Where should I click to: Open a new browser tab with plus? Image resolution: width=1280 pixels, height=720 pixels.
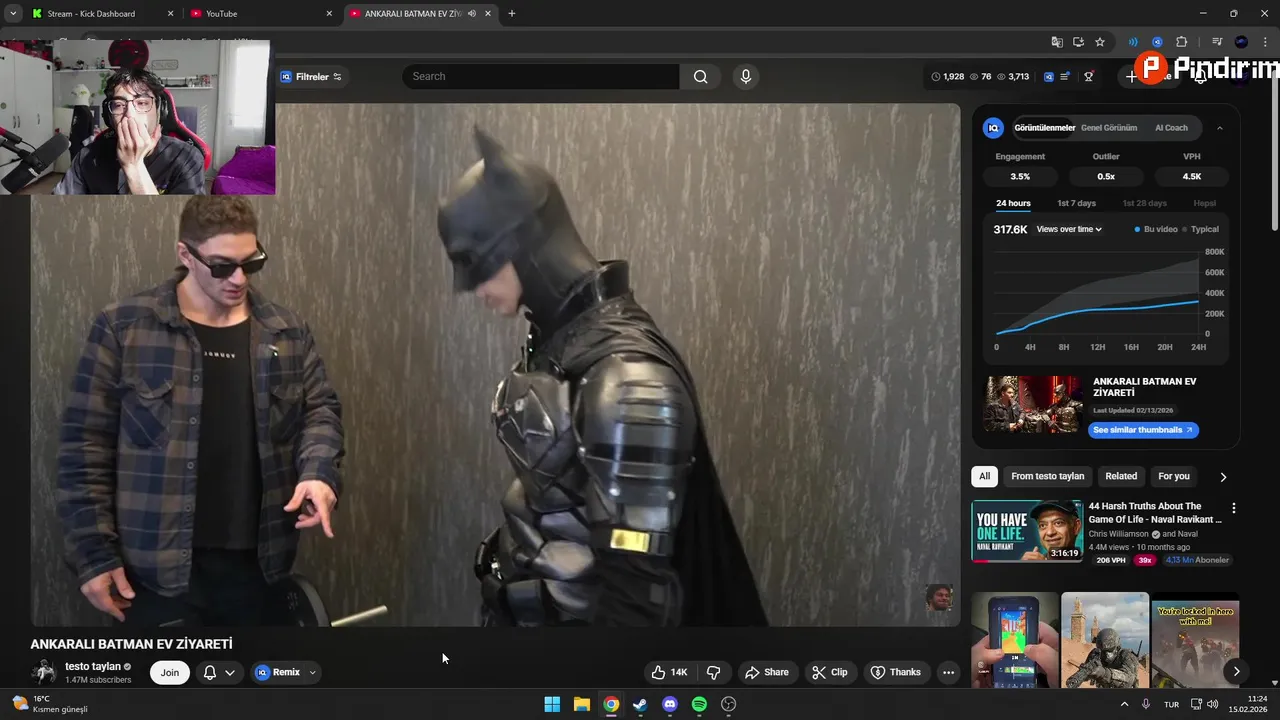pos(512,14)
